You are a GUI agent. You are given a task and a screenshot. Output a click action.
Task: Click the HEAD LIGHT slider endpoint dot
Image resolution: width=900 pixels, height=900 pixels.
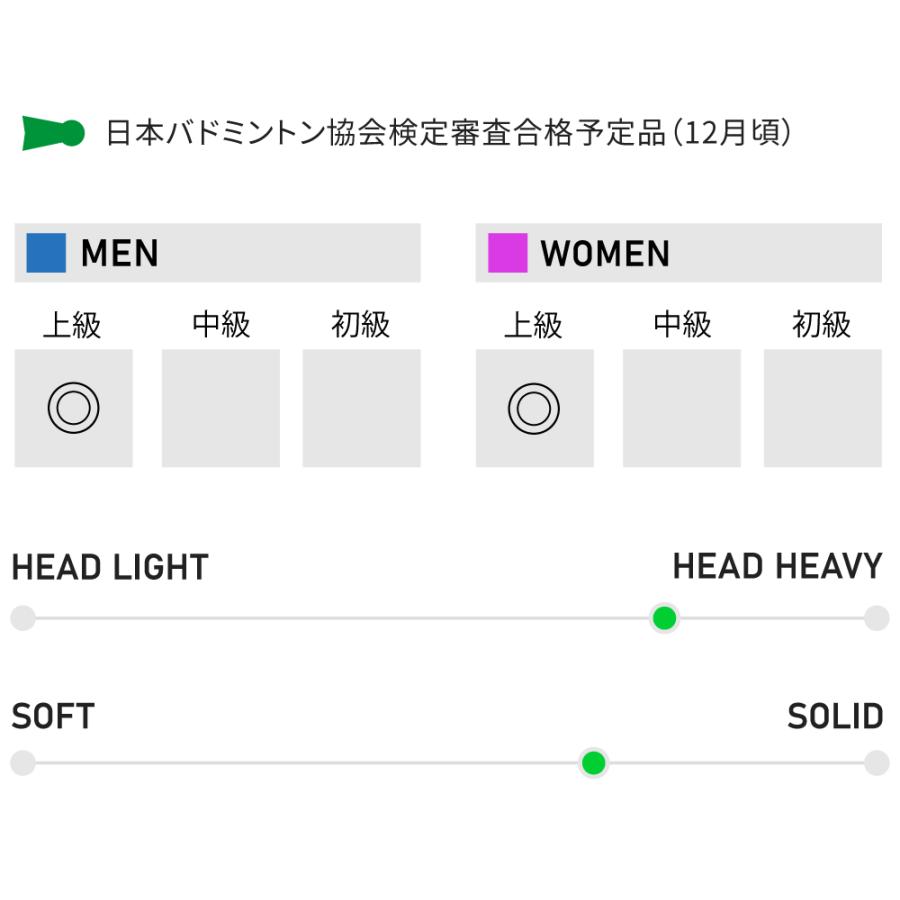23,619
